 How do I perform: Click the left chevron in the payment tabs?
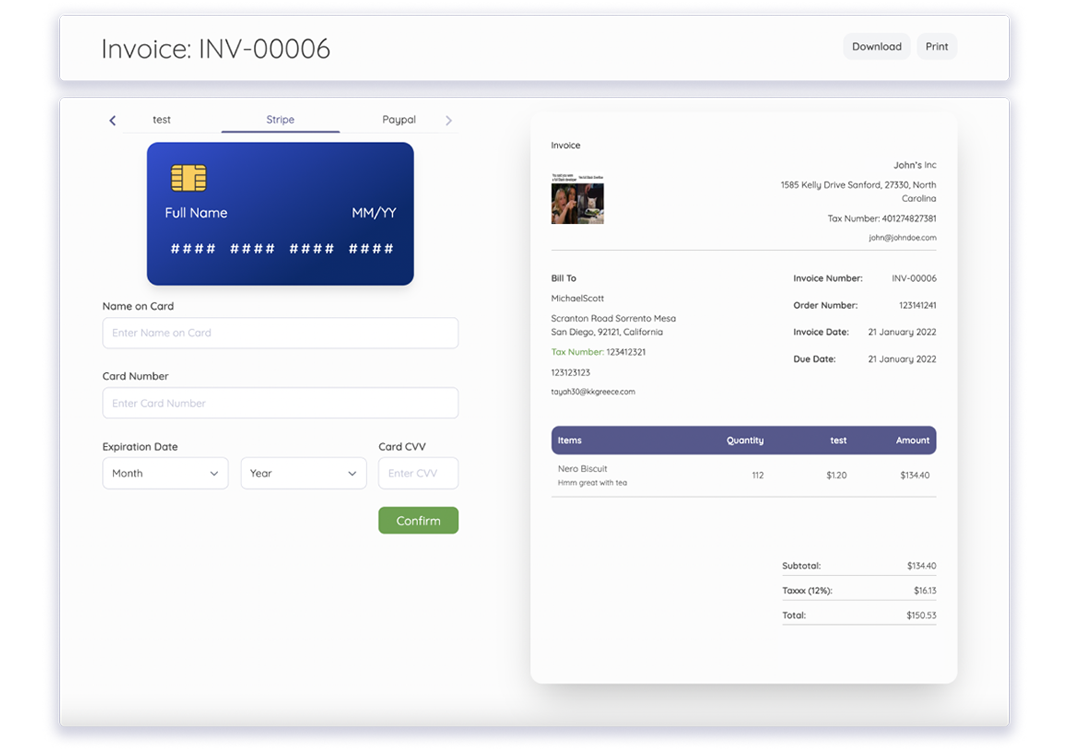coord(112,120)
